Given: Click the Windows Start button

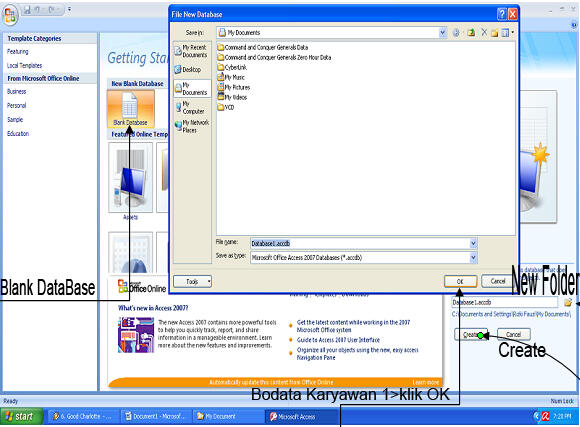Looking at the screenshot, I should click(21, 417).
